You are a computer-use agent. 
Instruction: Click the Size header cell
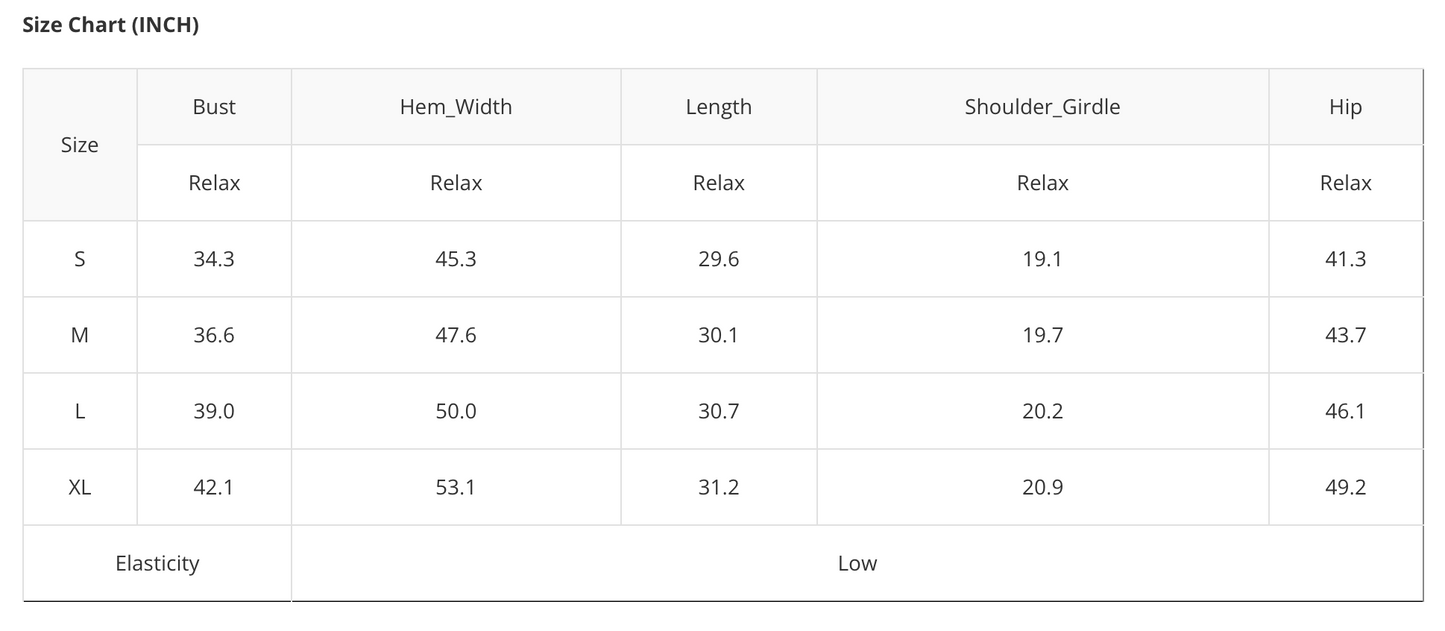80,145
